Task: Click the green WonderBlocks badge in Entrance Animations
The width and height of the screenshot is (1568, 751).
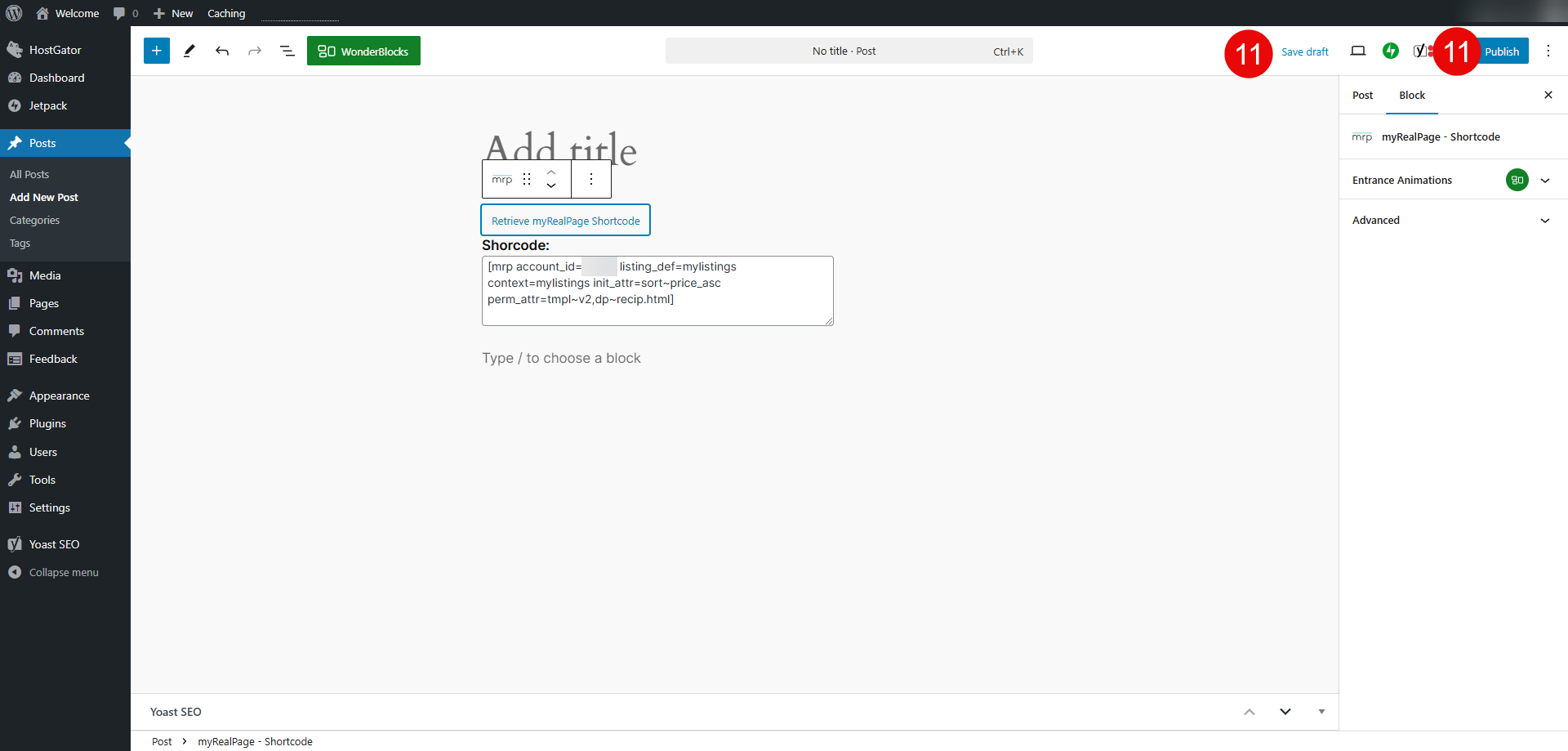Action: pos(1517,180)
